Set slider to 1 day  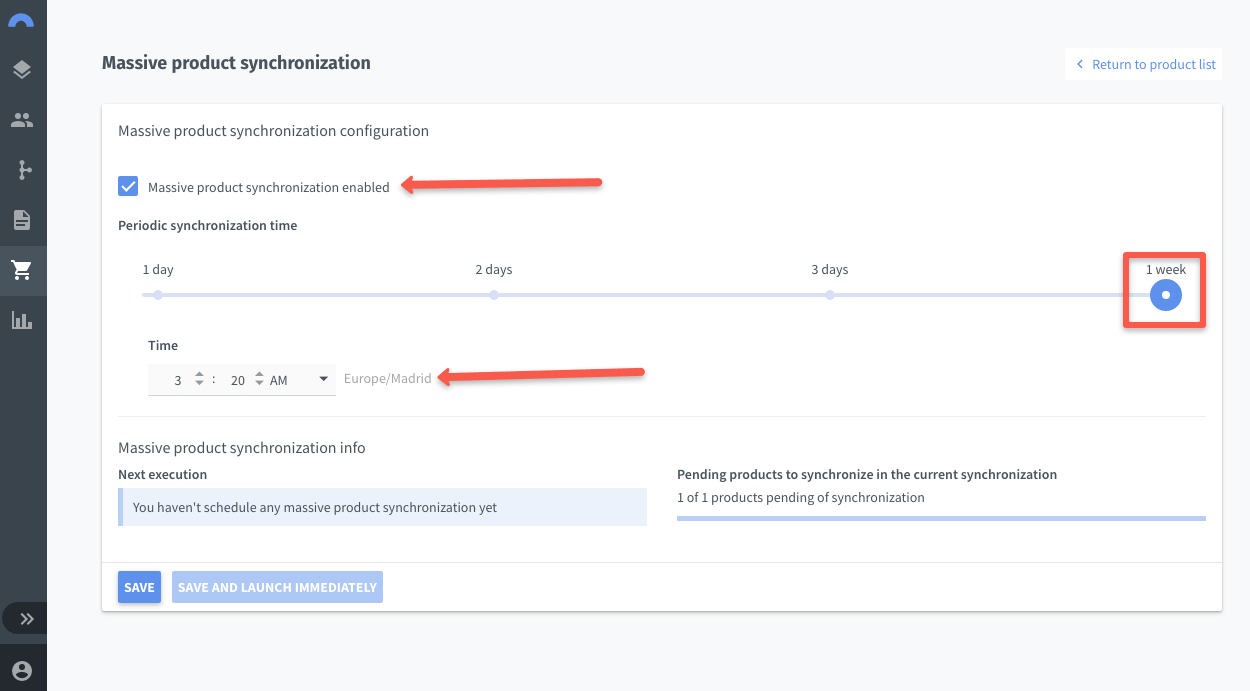point(158,295)
